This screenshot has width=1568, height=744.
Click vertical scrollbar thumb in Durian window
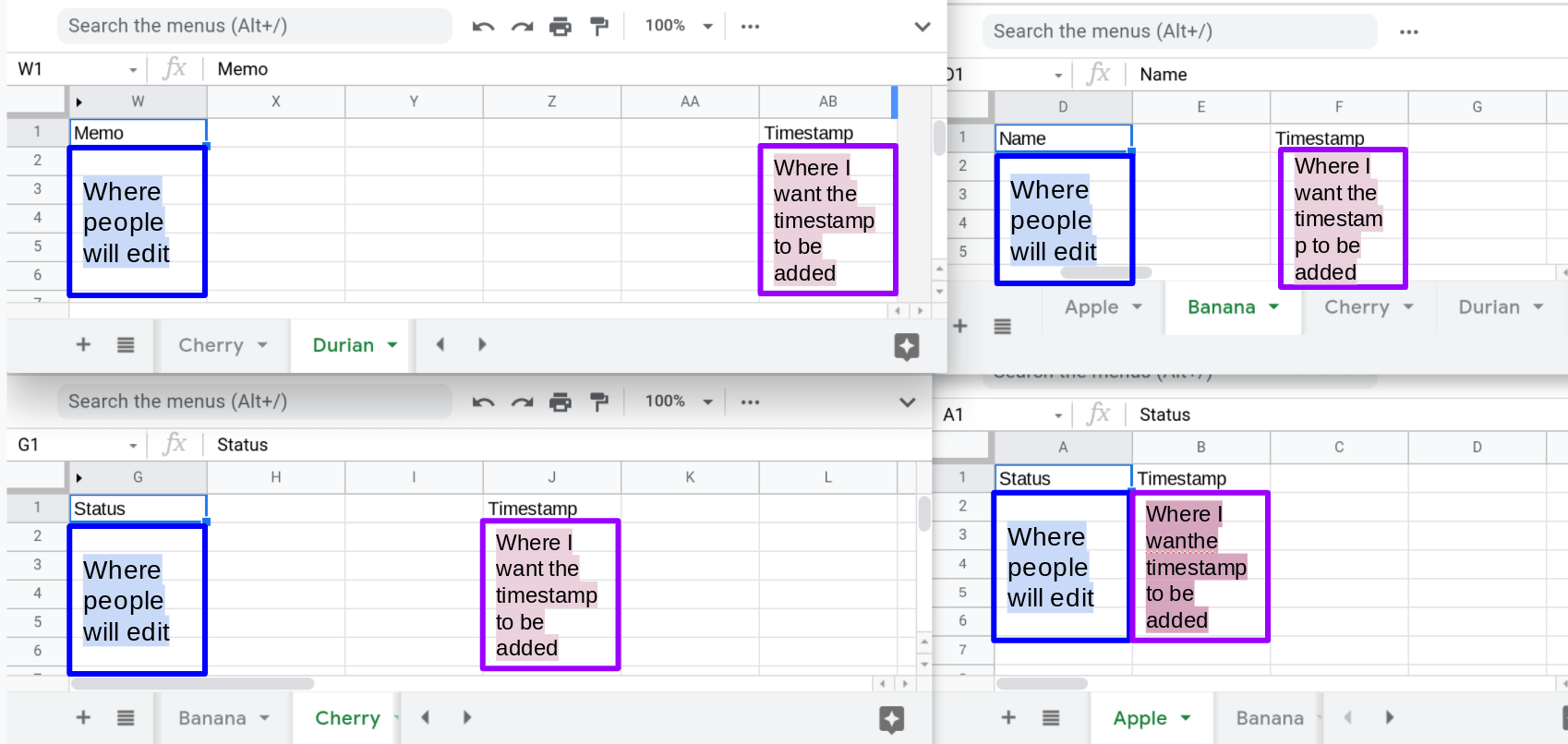coord(938,138)
